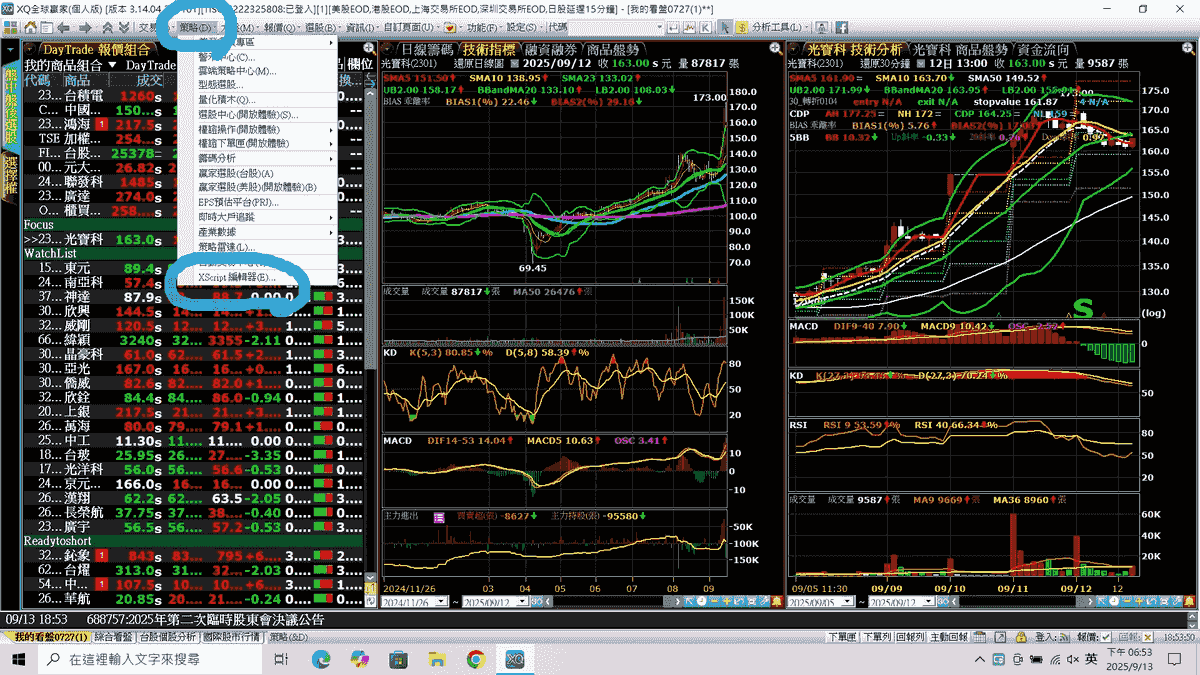
Task: Open the 資訊(I) menu
Action: click(360, 27)
